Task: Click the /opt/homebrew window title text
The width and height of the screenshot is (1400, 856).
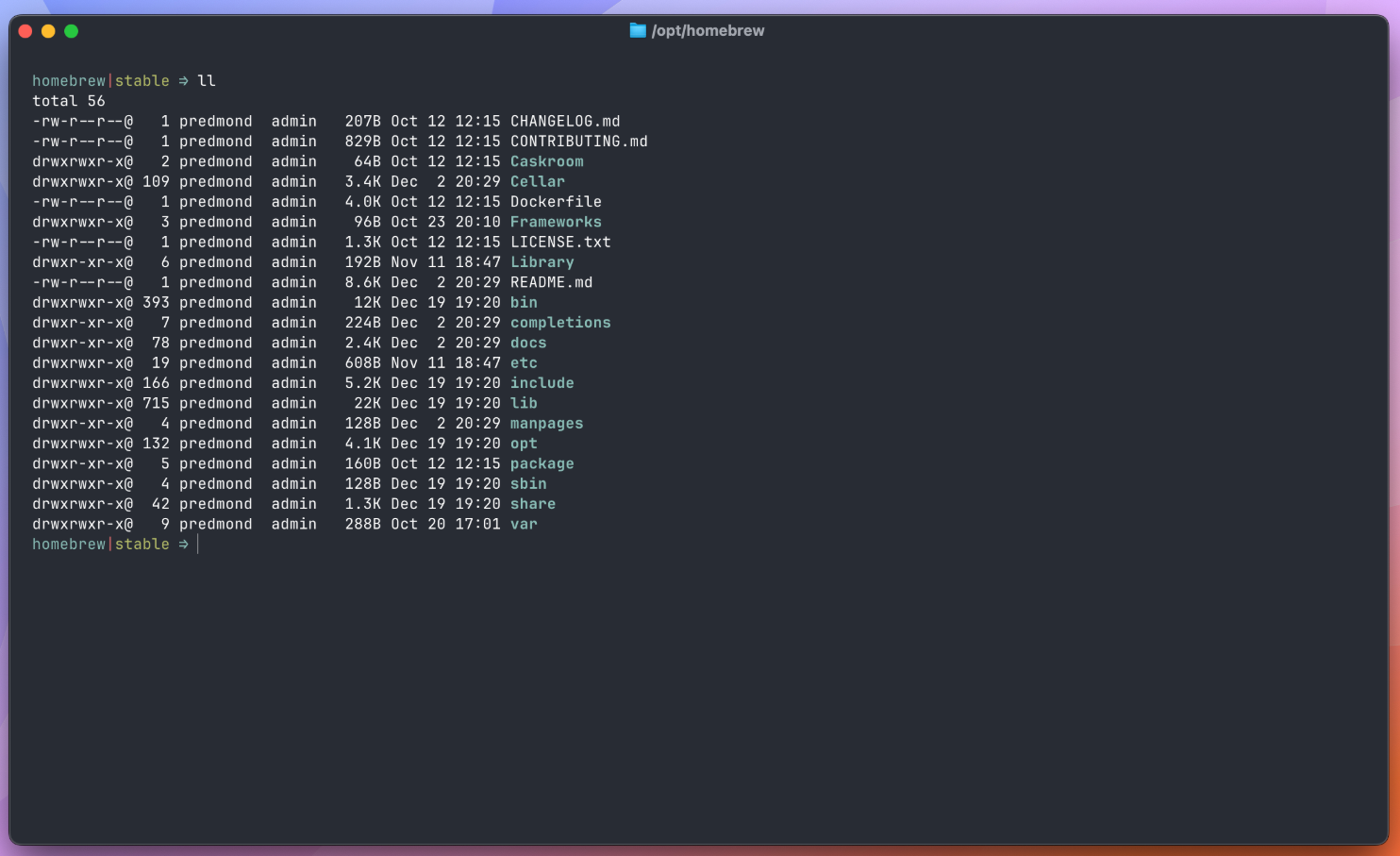Action: (708, 31)
